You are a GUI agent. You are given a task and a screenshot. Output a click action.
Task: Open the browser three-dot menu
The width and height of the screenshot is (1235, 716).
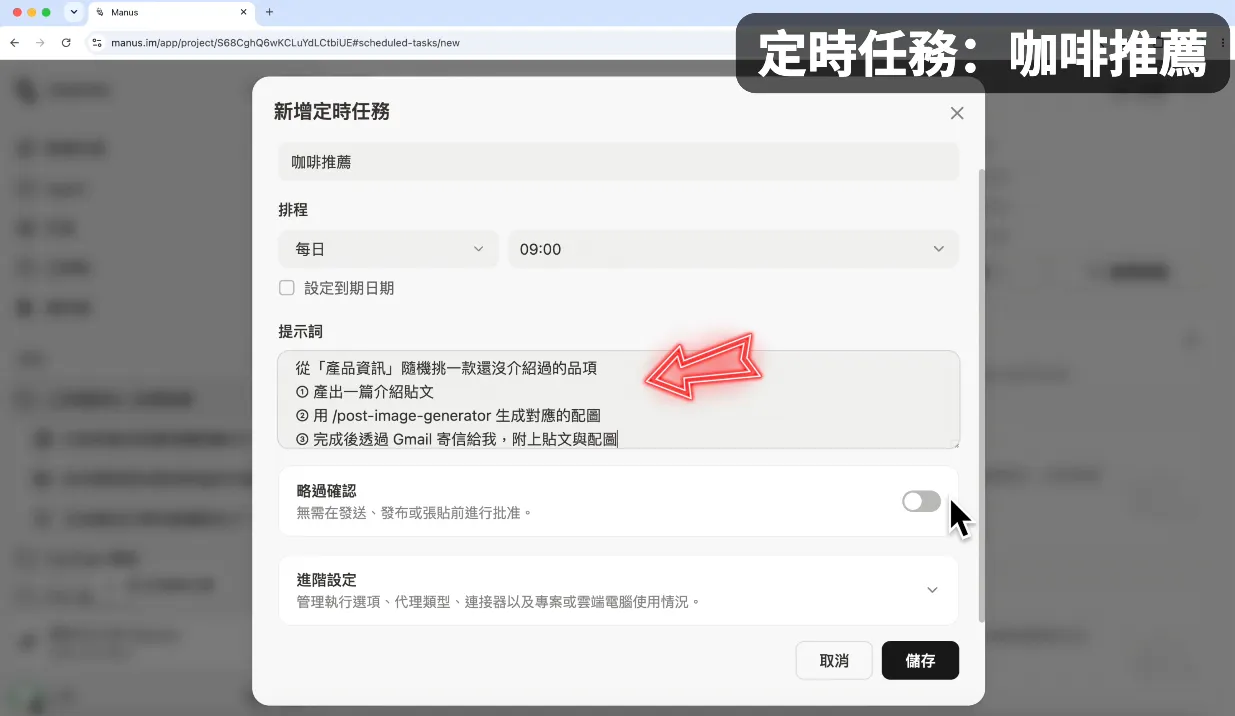(x=1224, y=43)
